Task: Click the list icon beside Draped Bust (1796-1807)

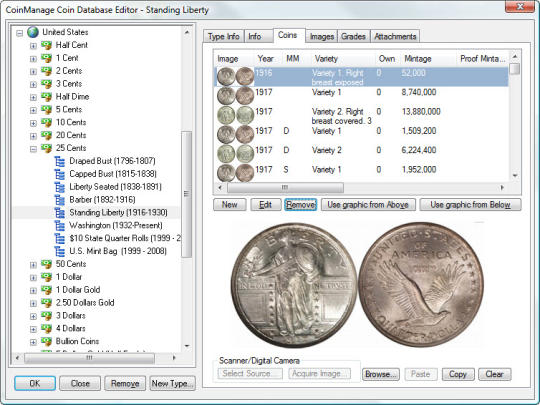Action: 60,161
